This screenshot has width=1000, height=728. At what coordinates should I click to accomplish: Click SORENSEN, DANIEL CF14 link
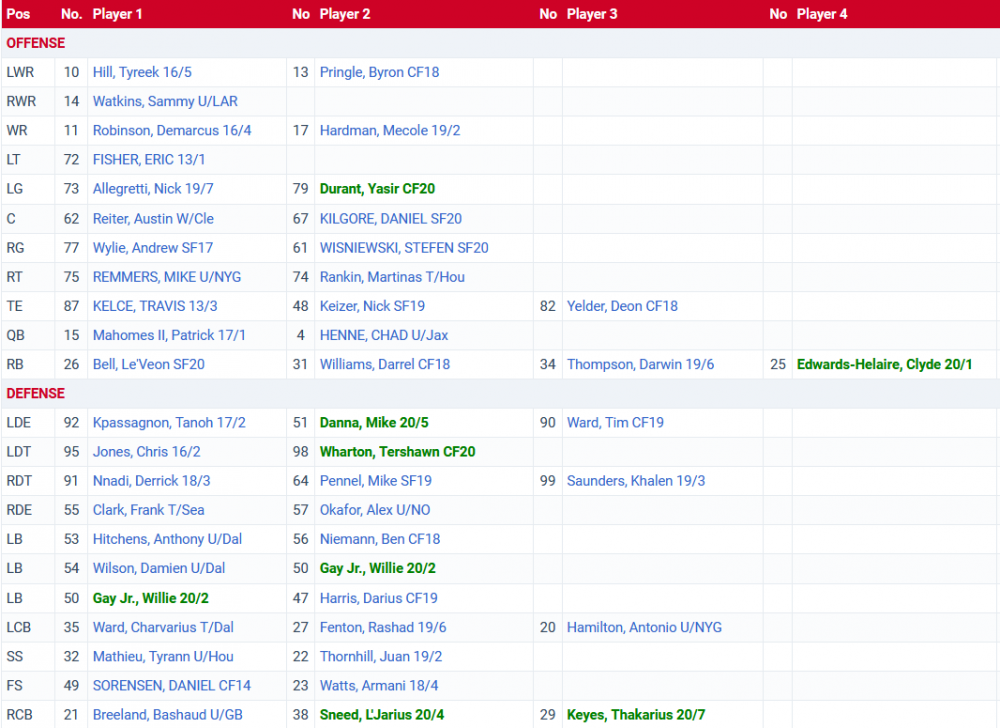(172, 686)
